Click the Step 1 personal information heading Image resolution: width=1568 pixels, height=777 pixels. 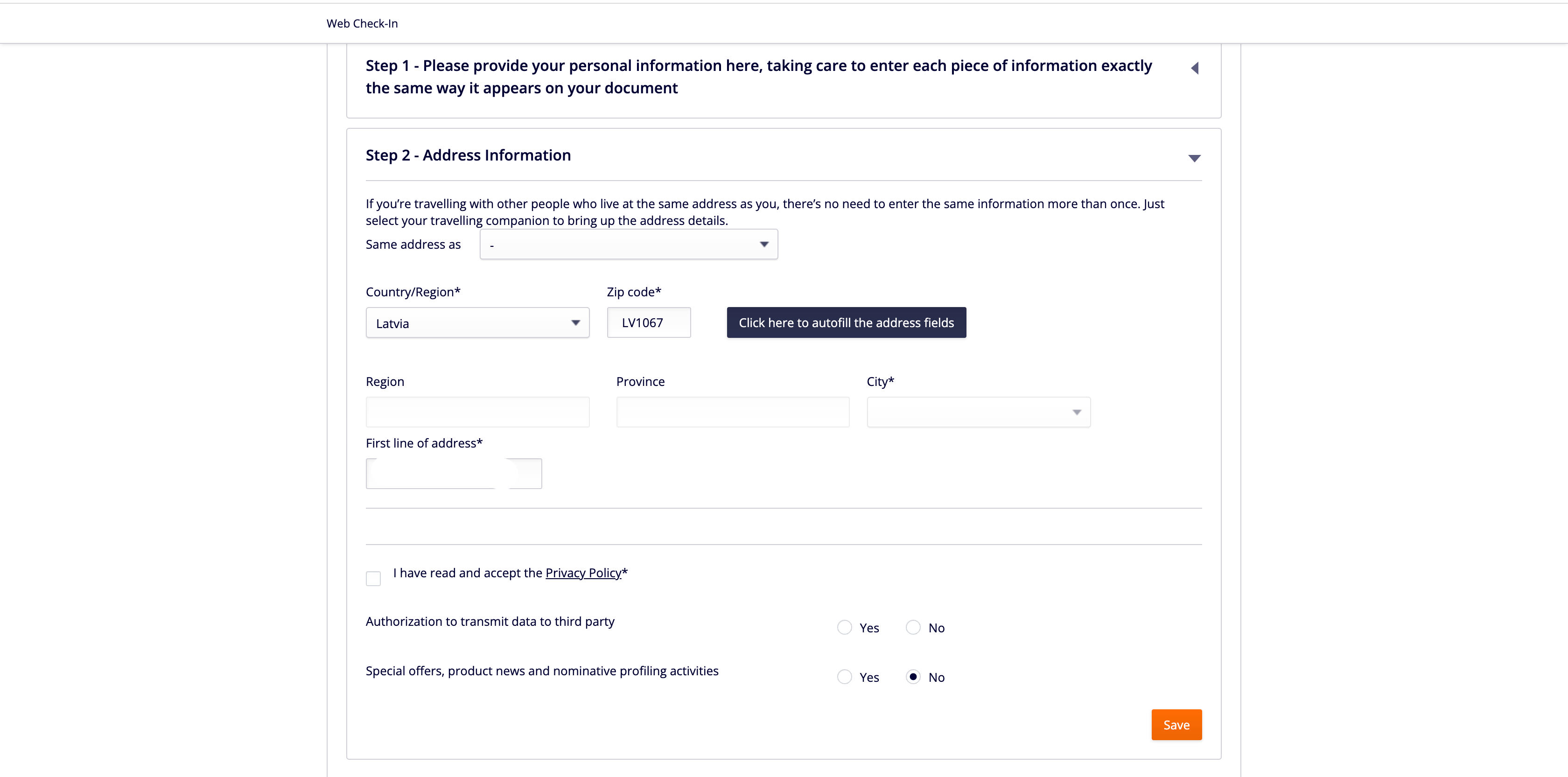(758, 77)
